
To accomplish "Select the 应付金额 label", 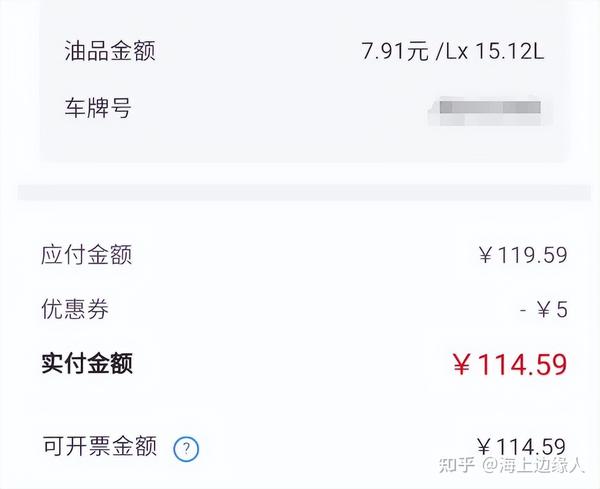I will click(x=86, y=255).
